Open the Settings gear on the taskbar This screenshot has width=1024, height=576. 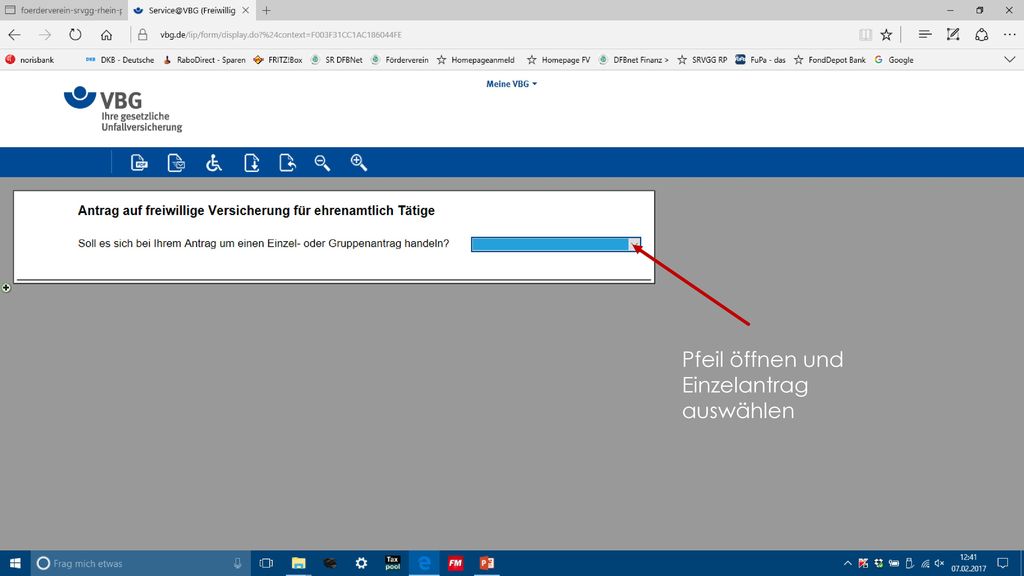[361, 563]
